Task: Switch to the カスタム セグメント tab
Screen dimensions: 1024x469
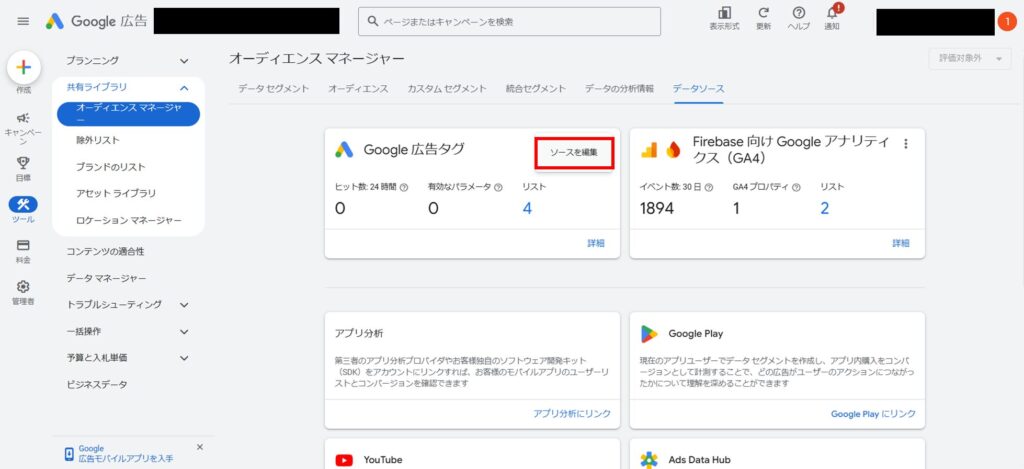Action: [447, 89]
